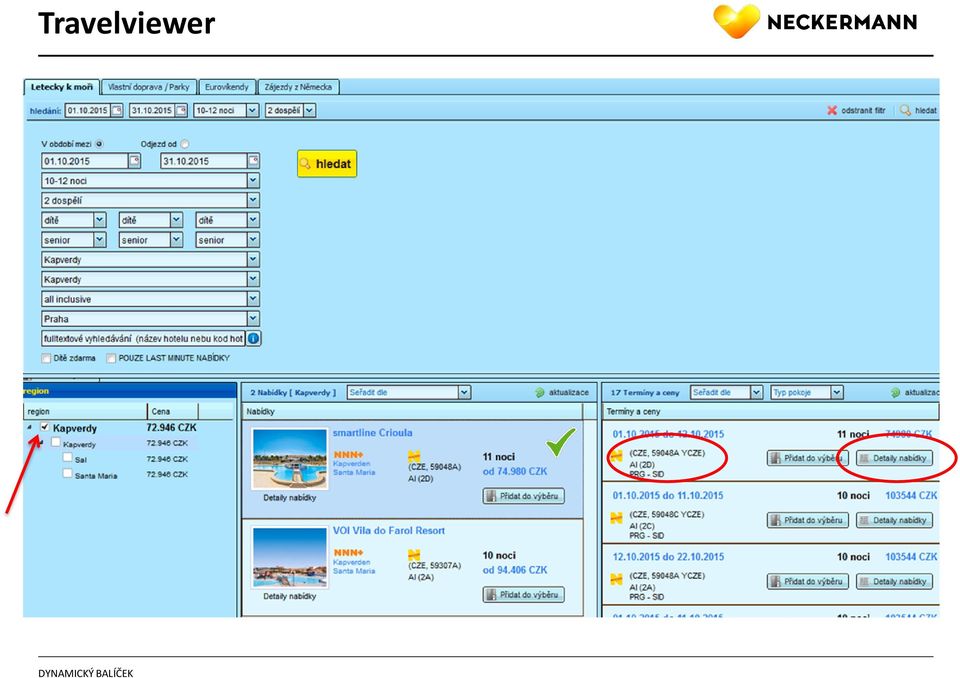
Task: Open the smartline Crioula hotel link
Action: click(372, 432)
